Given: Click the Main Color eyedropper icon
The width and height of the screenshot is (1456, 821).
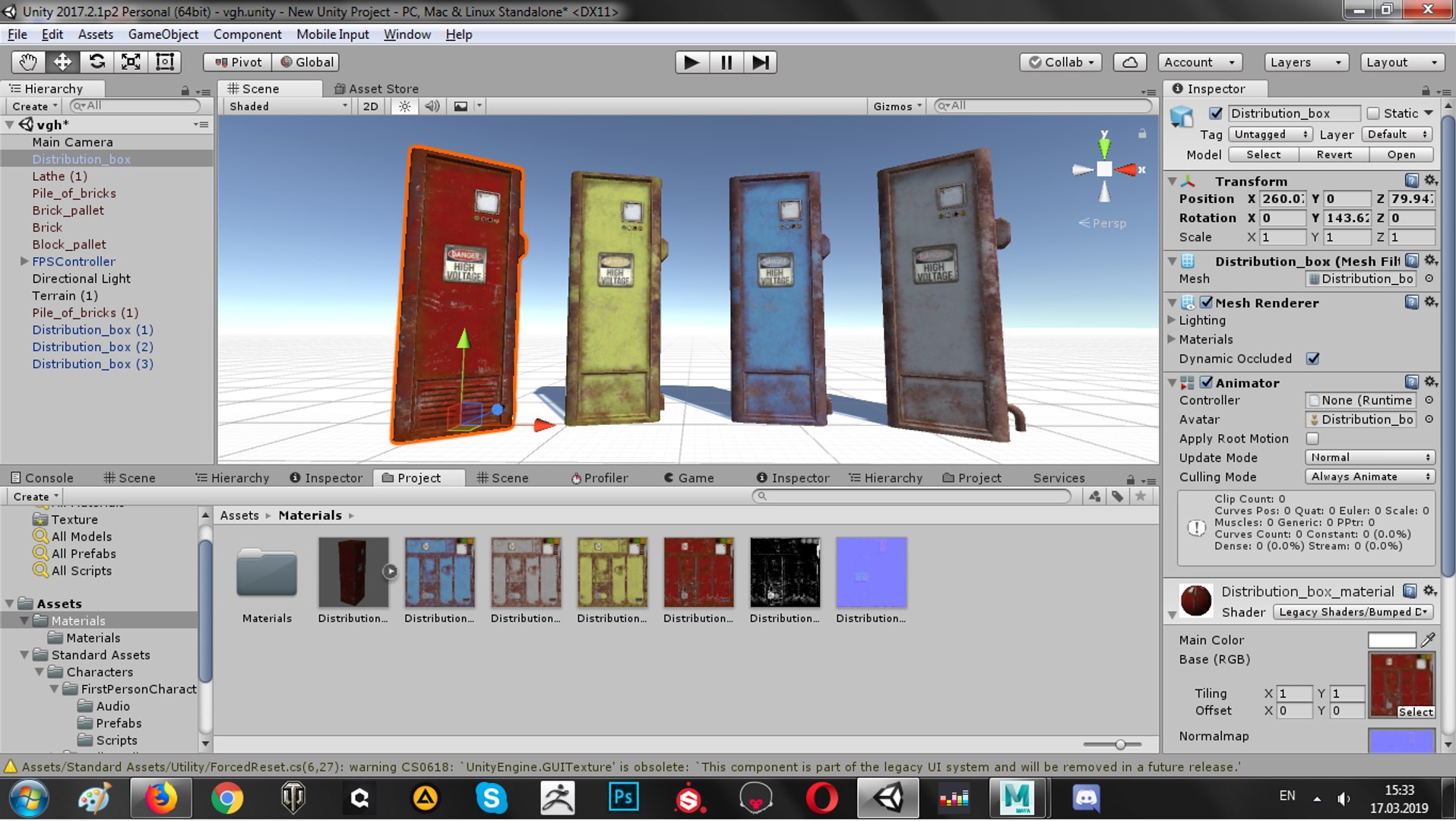Looking at the screenshot, I should [1428, 639].
